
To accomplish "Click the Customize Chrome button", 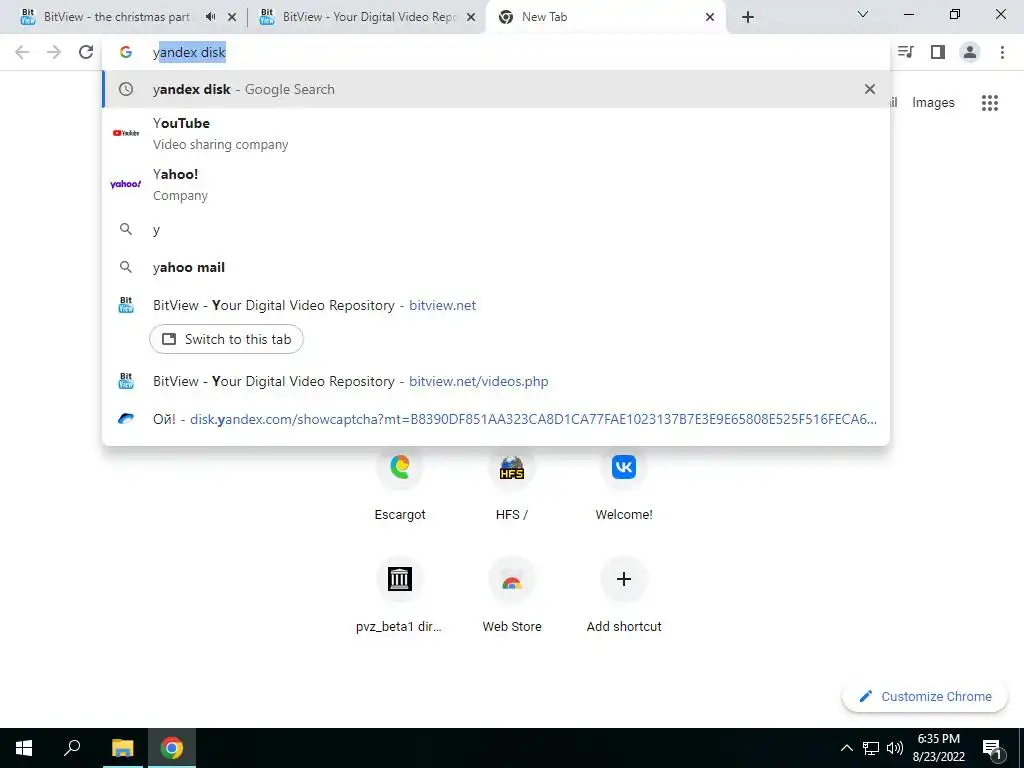I will click(925, 696).
